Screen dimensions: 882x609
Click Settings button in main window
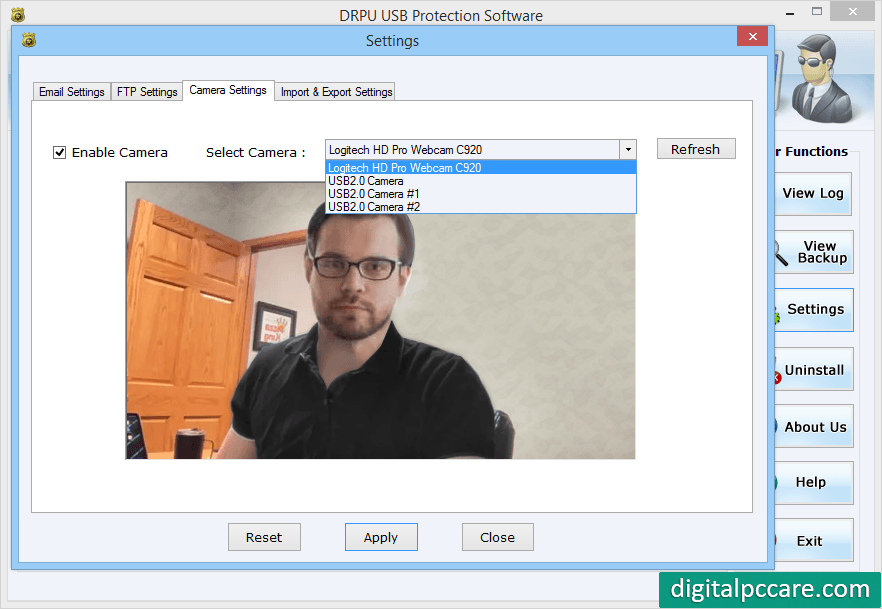tap(814, 310)
